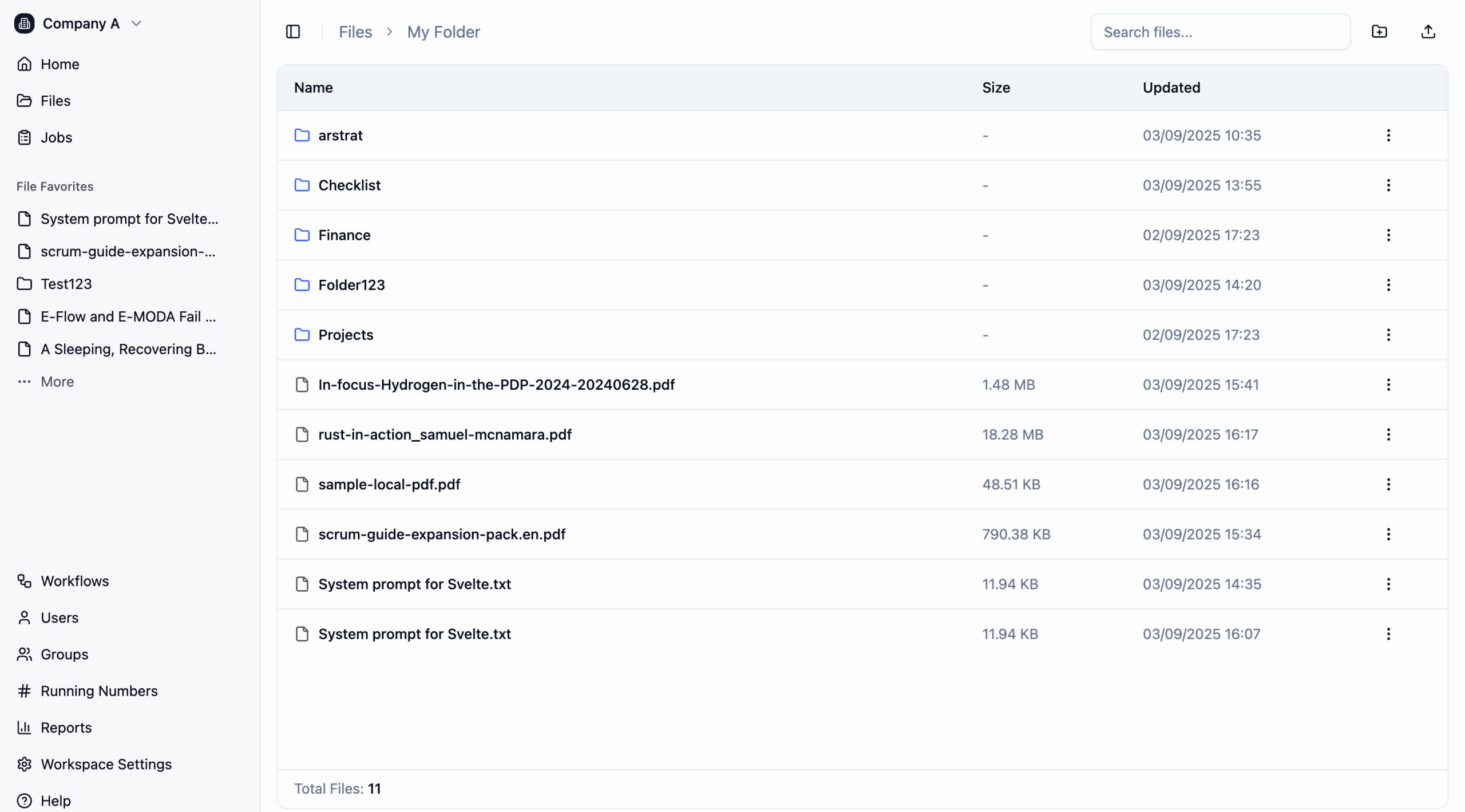Open options menu for sample-local-pdf.pdf row

[1388, 485]
